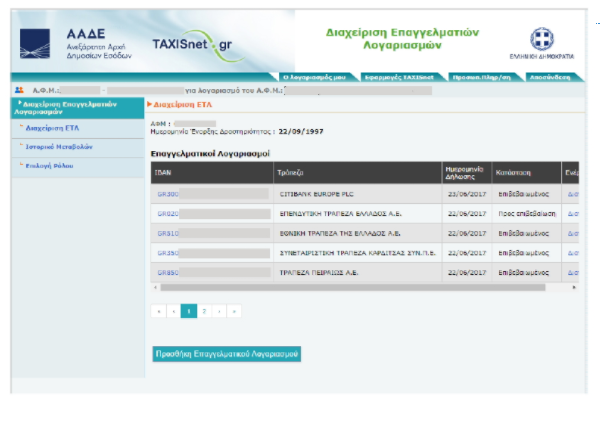Click the users icon beside Α.Φ.Μ.
Image resolution: width=601 pixels, height=423 pixels.
(19, 89)
